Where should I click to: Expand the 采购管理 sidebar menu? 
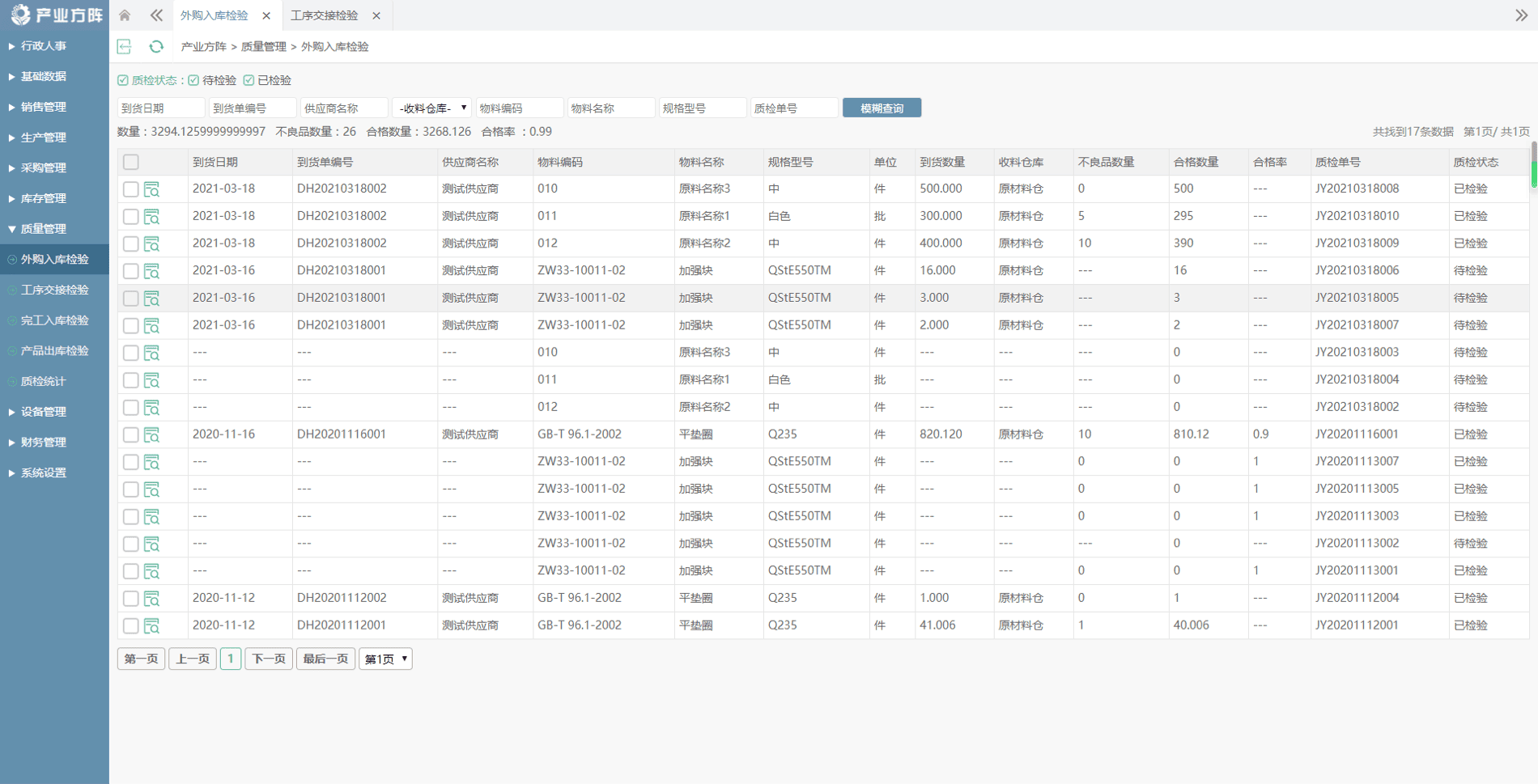pyautogui.click(x=44, y=168)
